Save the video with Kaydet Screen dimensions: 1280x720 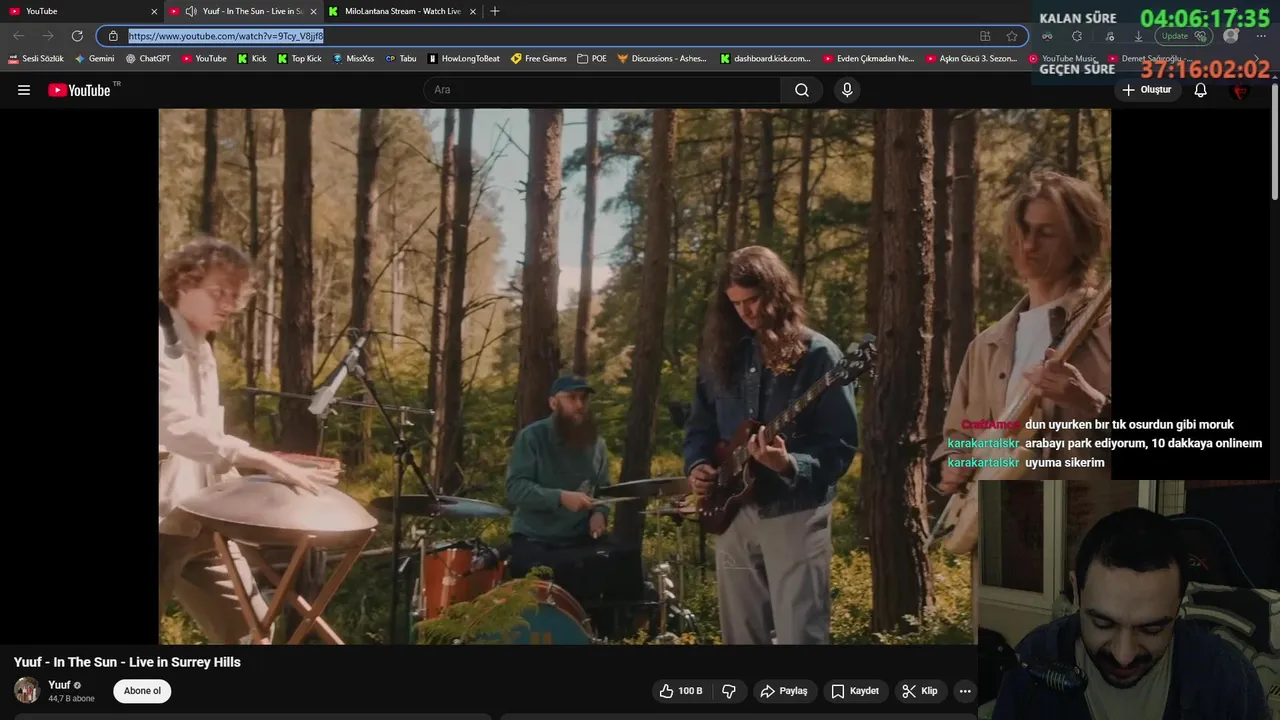855,691
